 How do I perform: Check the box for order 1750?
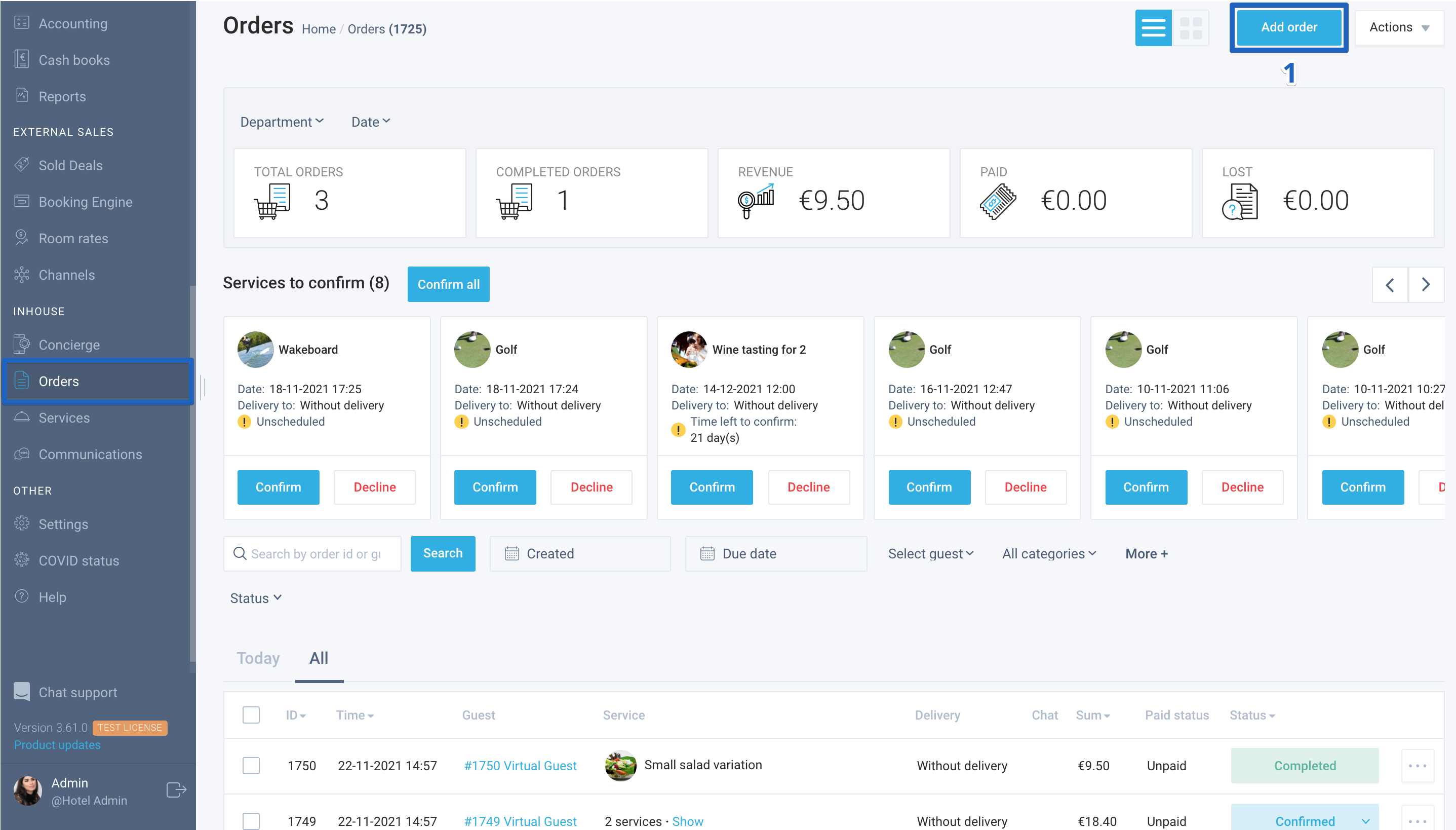(x=251, y=766)
